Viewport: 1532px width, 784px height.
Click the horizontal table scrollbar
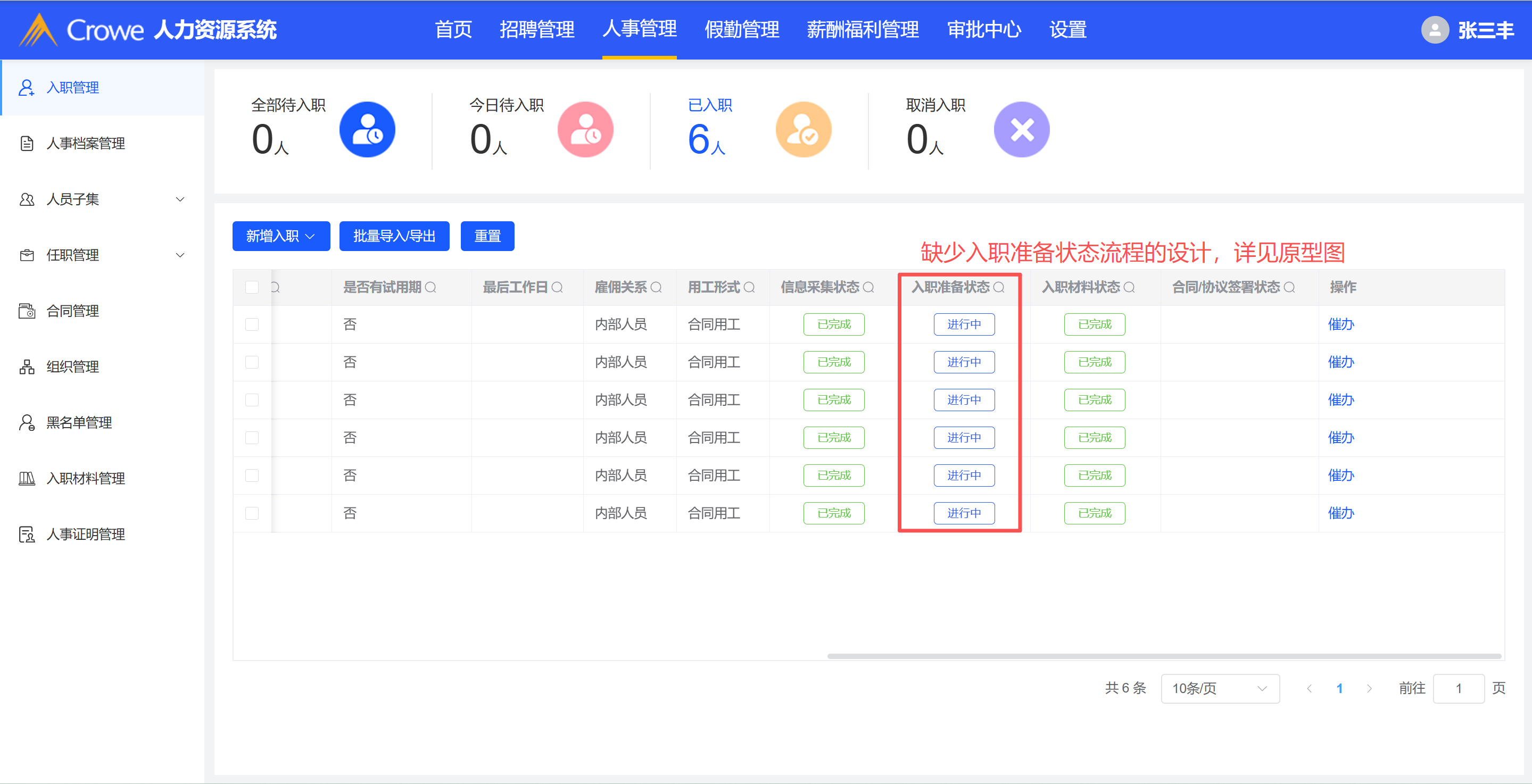1163,656
